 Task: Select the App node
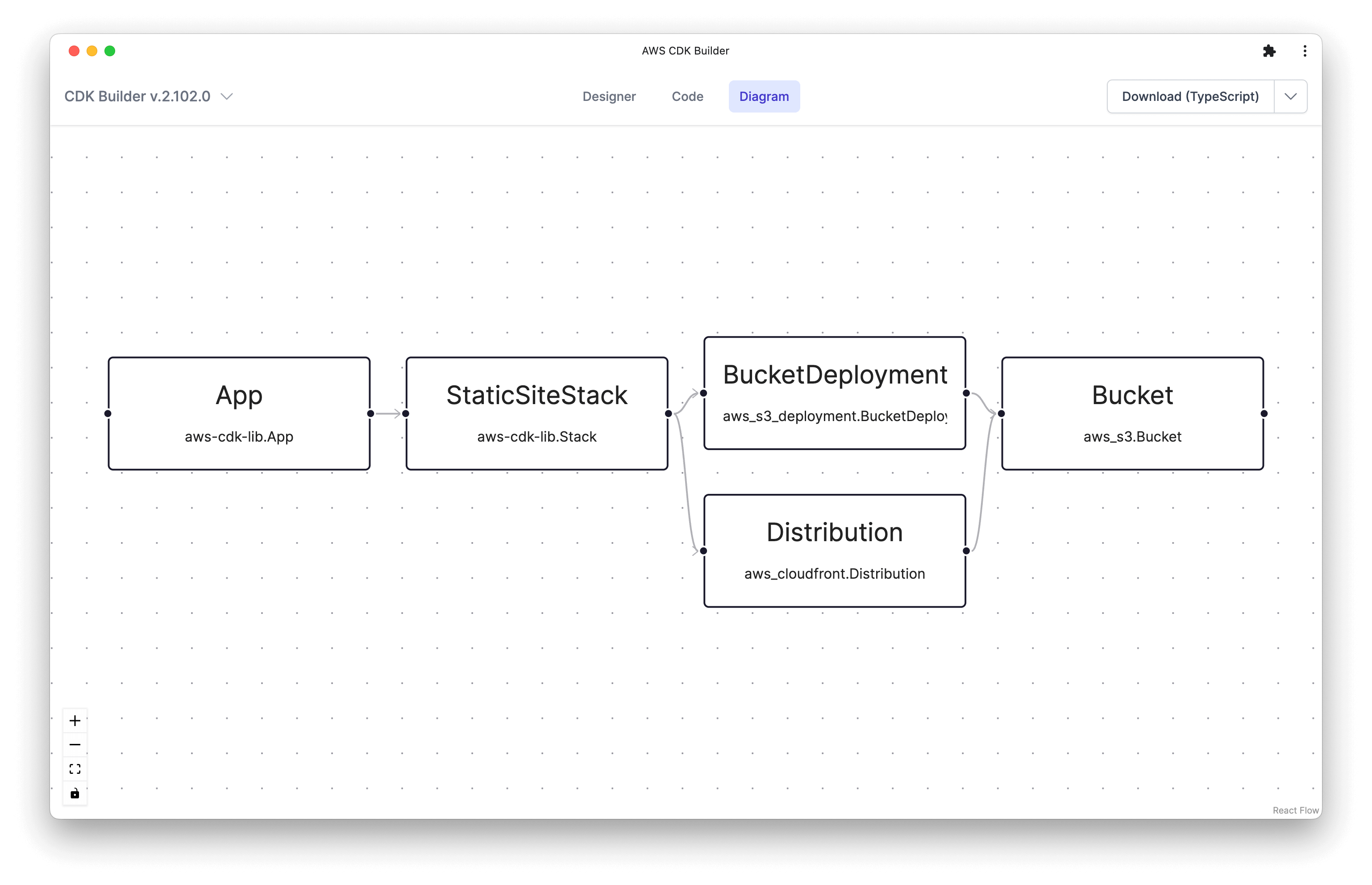tap(239, 414)
